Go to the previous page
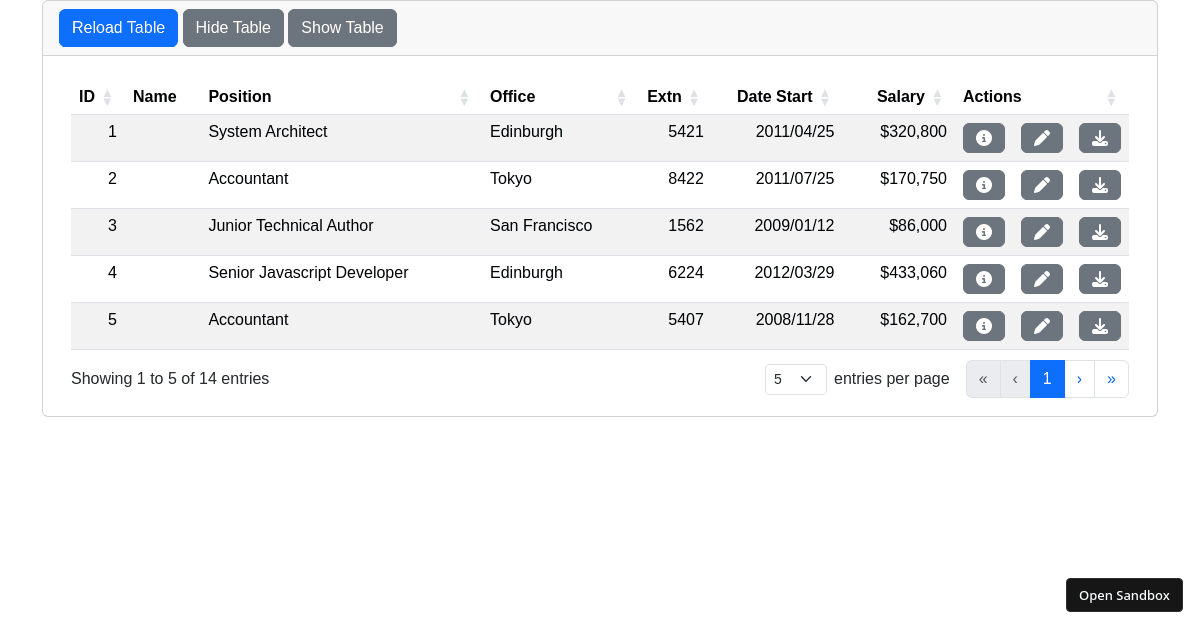1200x630 pixels. (x=1015, y=379)
